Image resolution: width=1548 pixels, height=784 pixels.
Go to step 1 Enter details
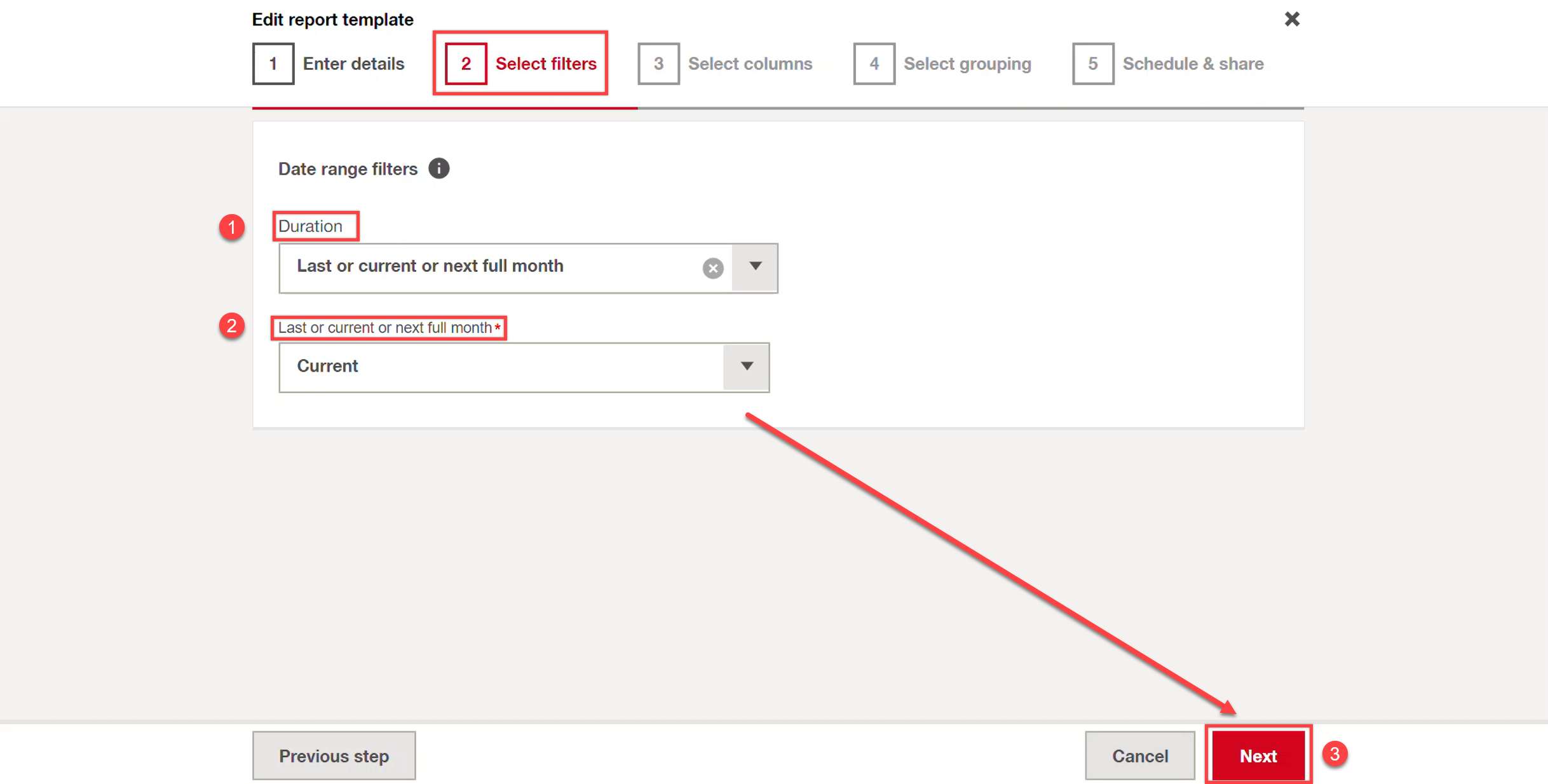pyautogui.click(x=328, y=64)
